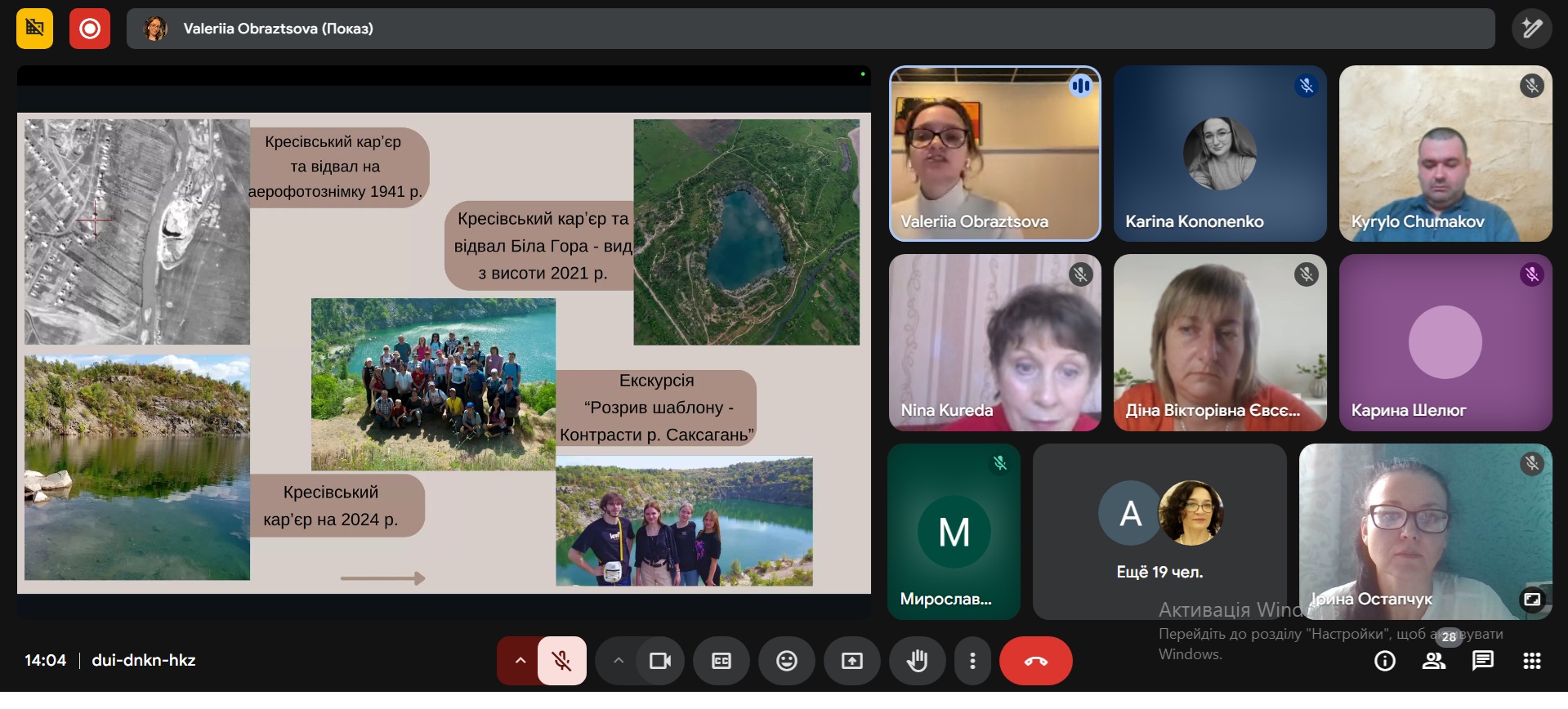Raise your hand in the meeting
The height and width of the screenshot is (709, 1568).
[917, 661]
